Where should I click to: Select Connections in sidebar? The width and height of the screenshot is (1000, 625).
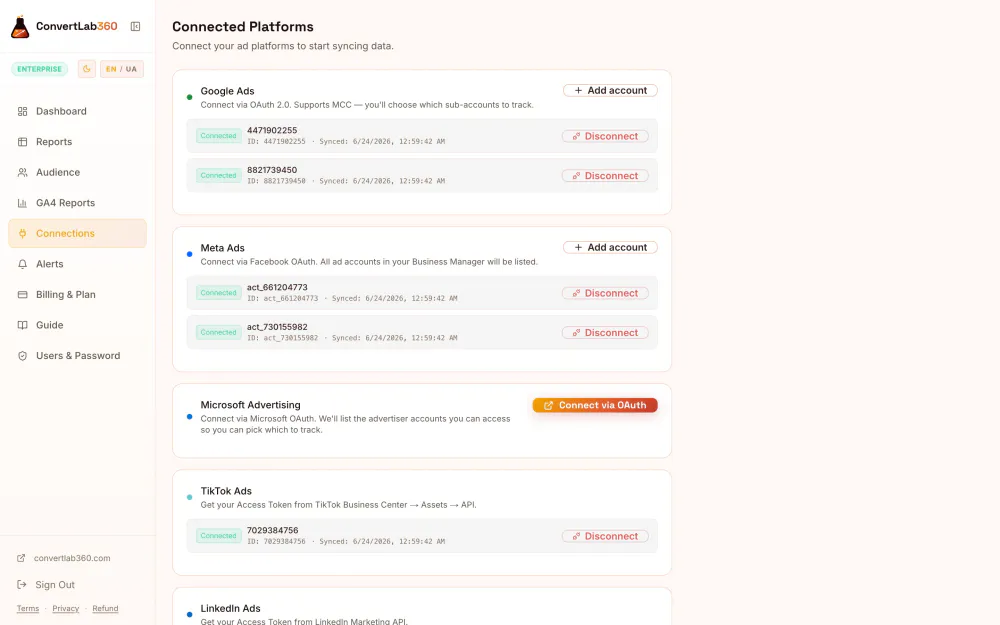tap(77, 233)
